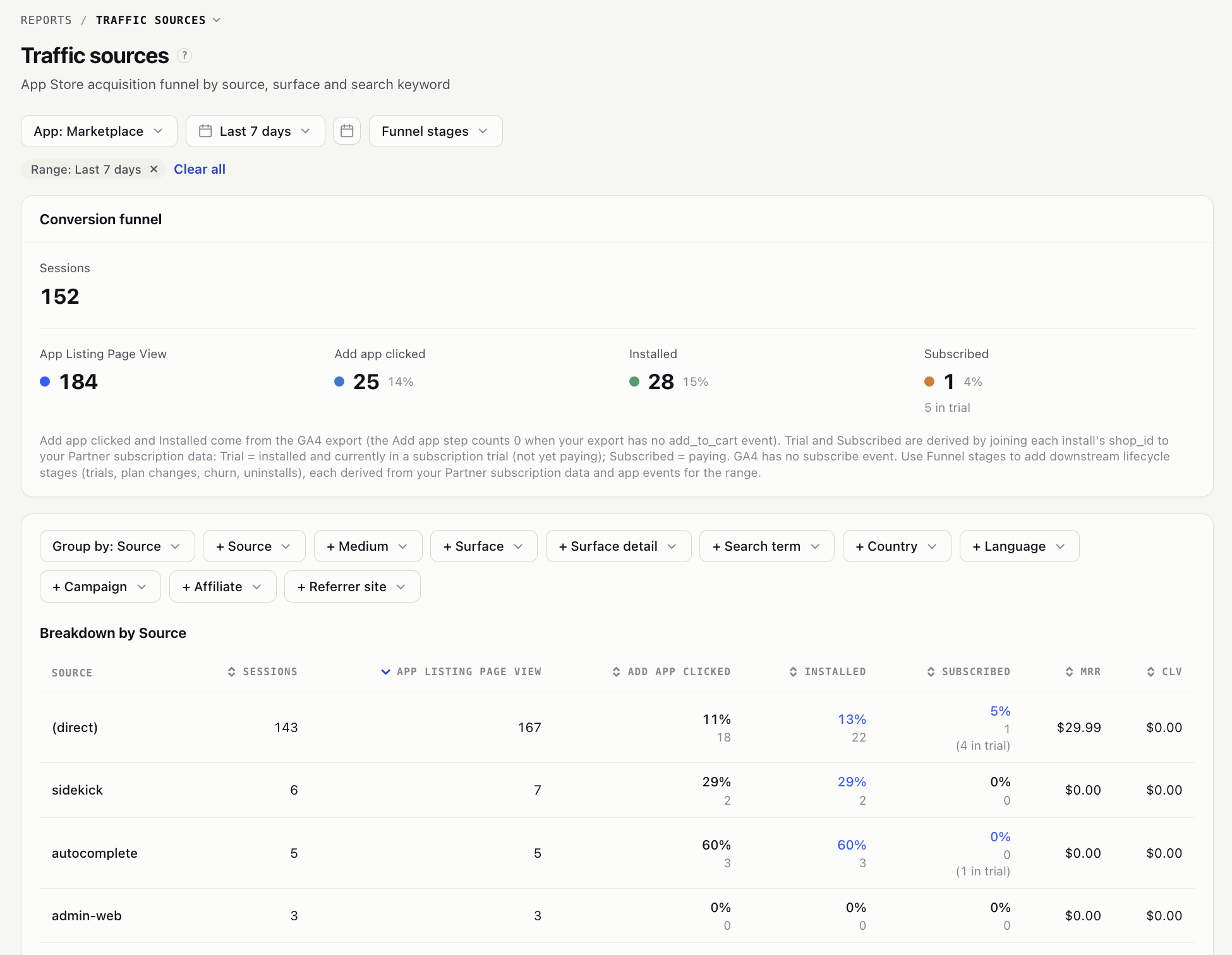Open 13% installed link for (direct)

pyautogui.click(x=852, y=719)
